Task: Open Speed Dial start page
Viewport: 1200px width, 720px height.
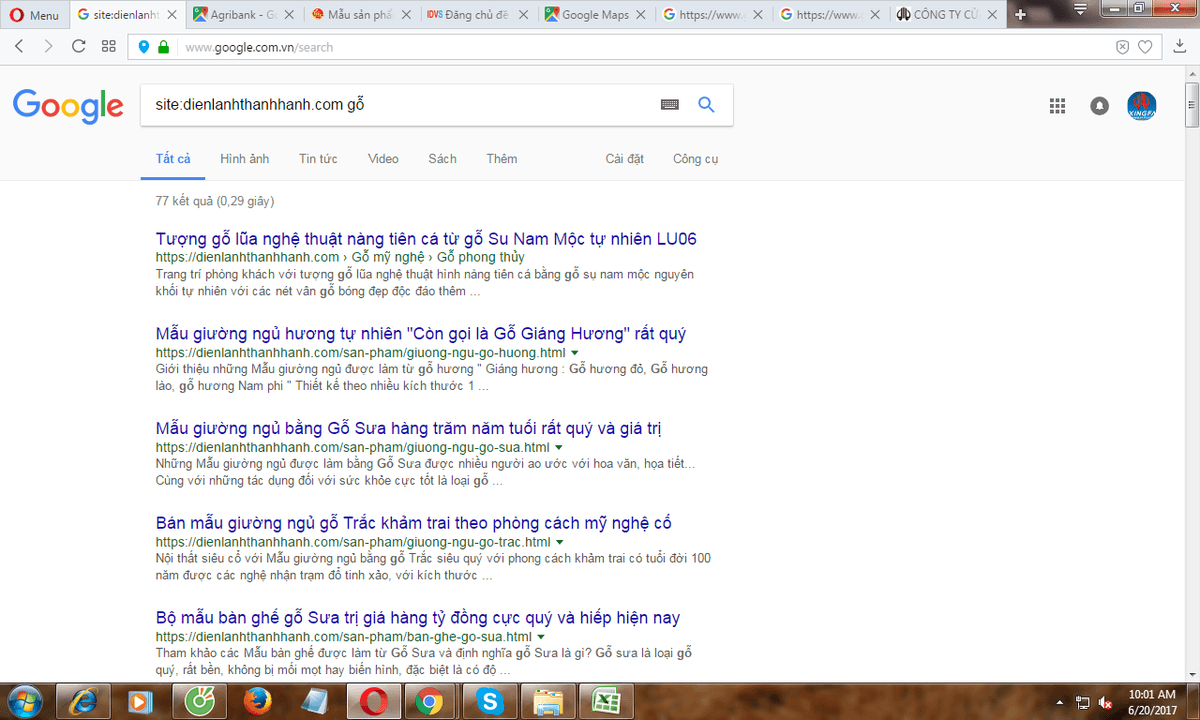Action: click(x=109, y=47)
